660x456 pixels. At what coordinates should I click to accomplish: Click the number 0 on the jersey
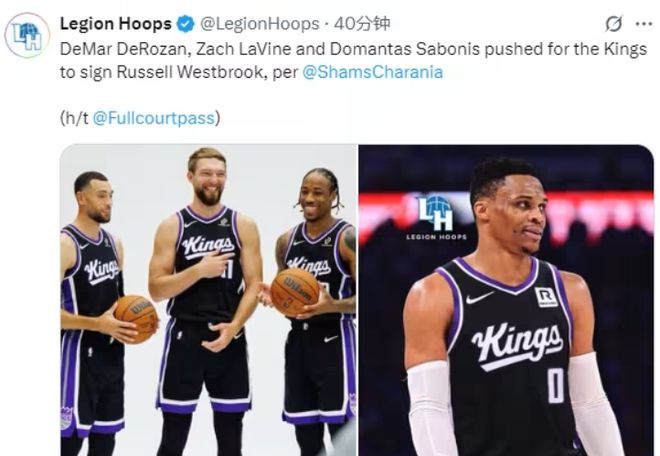point(555,385)
